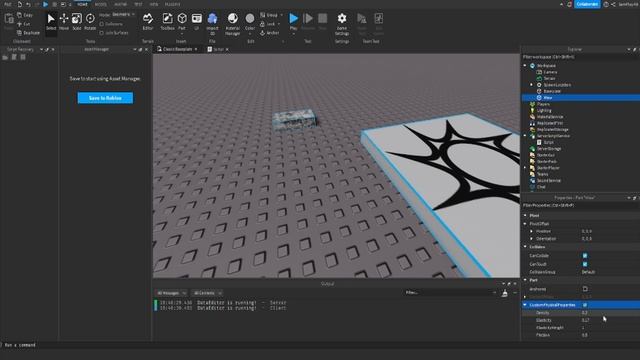Select Script under ServerScriptService

click(x=548, y=142)
